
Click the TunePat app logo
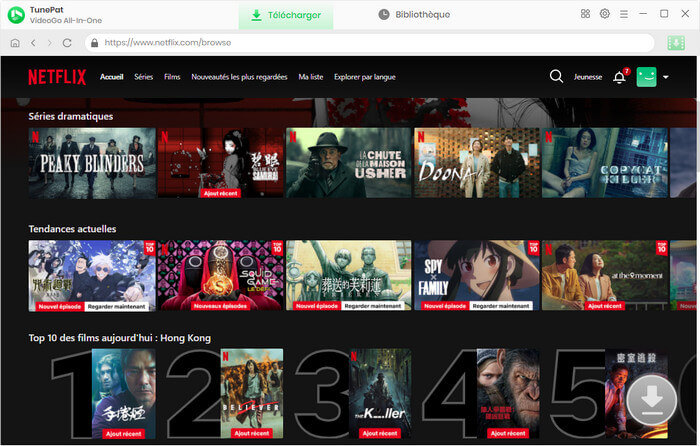16,15
